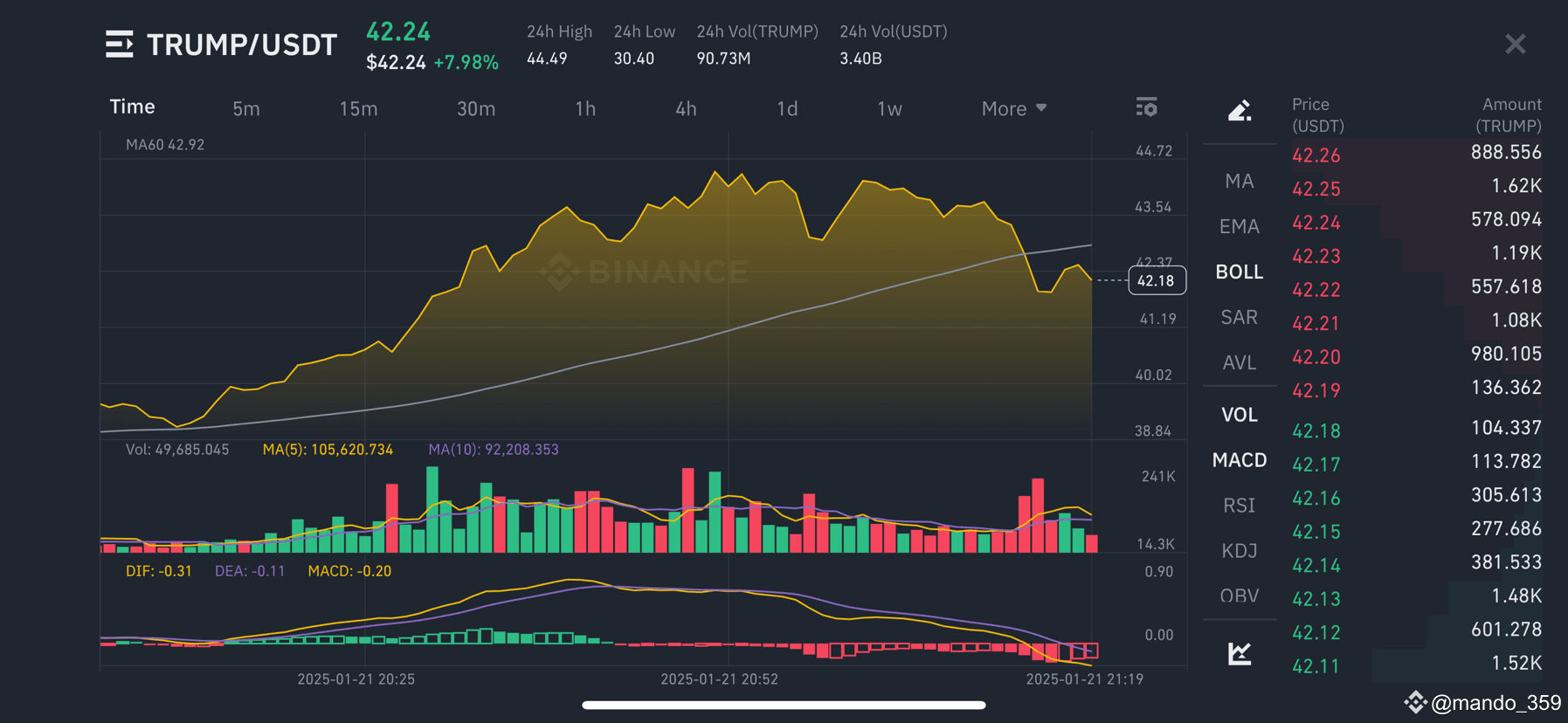Select the 42.25 ask price row

tap(1417, 188)
